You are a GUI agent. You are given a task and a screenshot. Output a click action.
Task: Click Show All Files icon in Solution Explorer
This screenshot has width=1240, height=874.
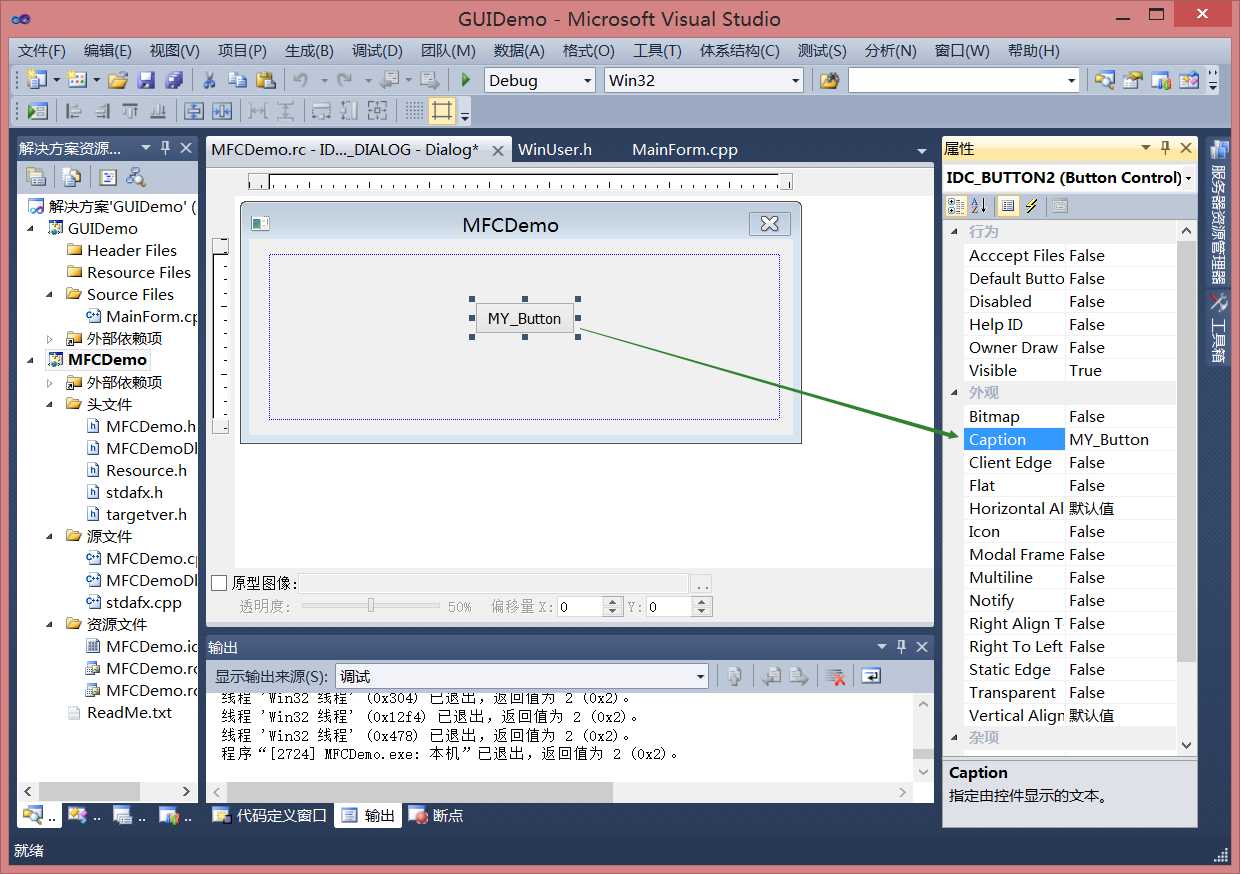pos(71,177)
